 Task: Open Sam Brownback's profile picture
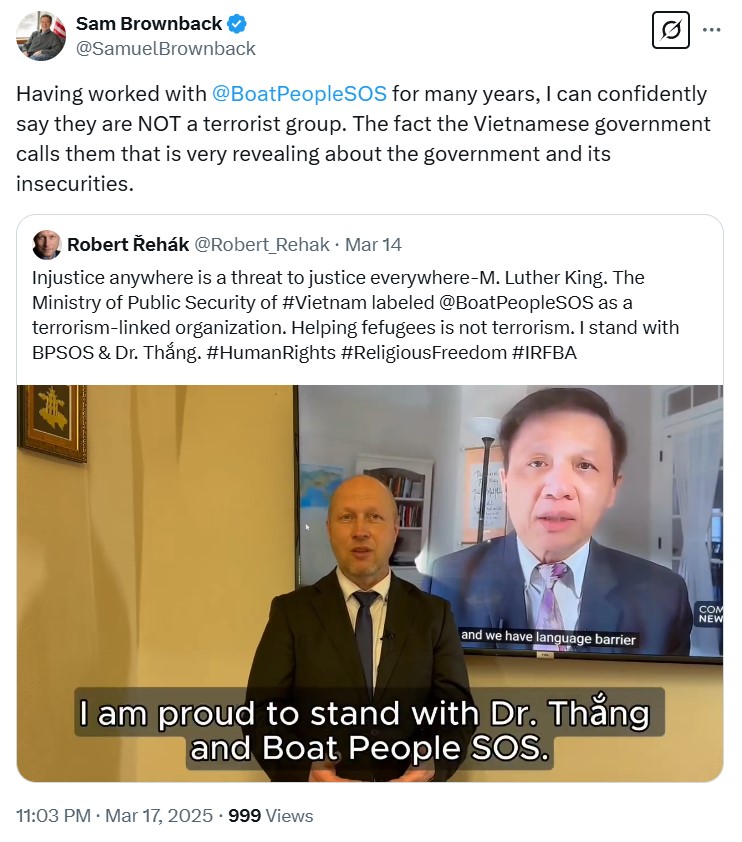click(41, 35)
